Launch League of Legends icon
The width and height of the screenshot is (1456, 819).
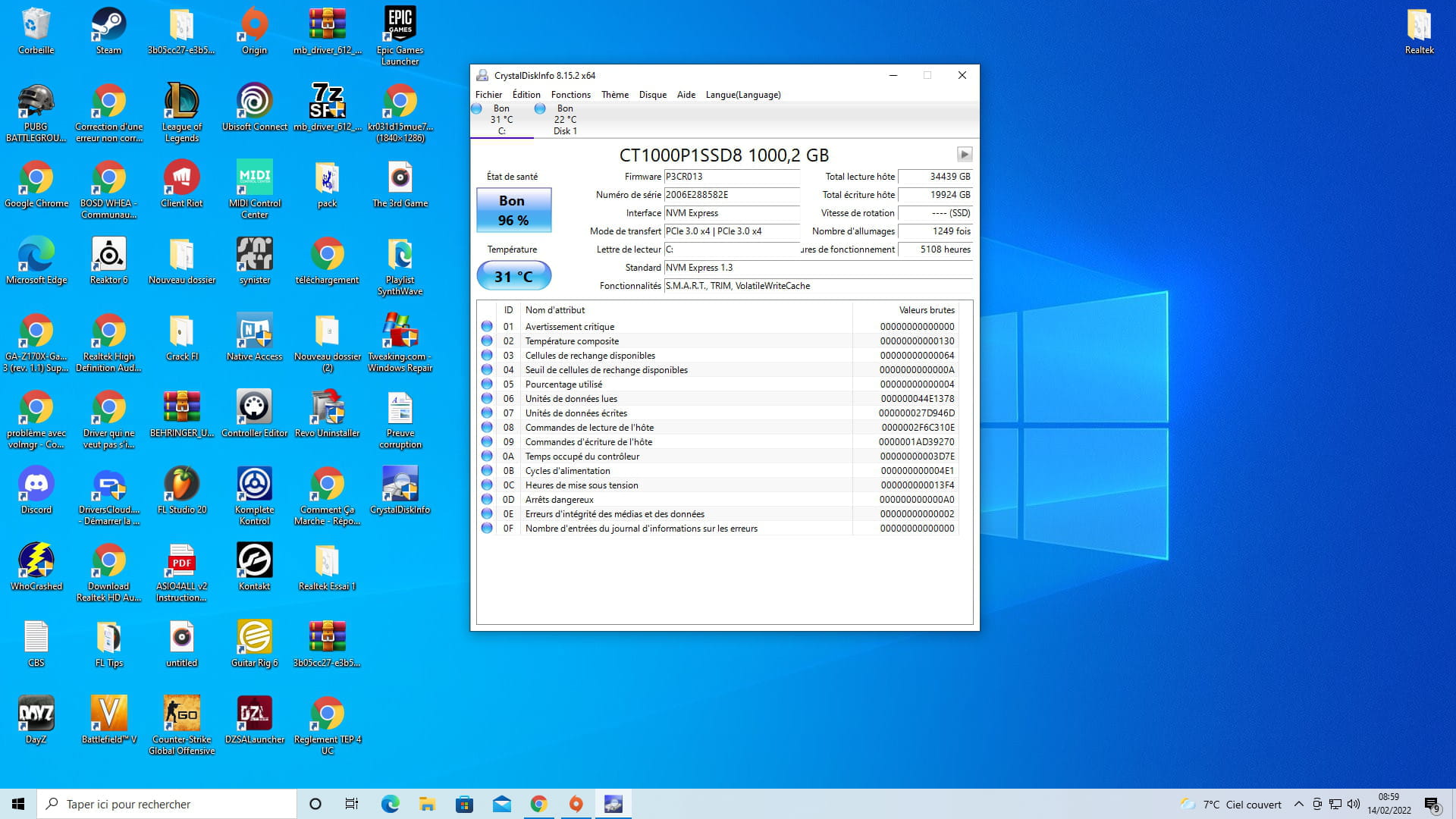(181, 113)
